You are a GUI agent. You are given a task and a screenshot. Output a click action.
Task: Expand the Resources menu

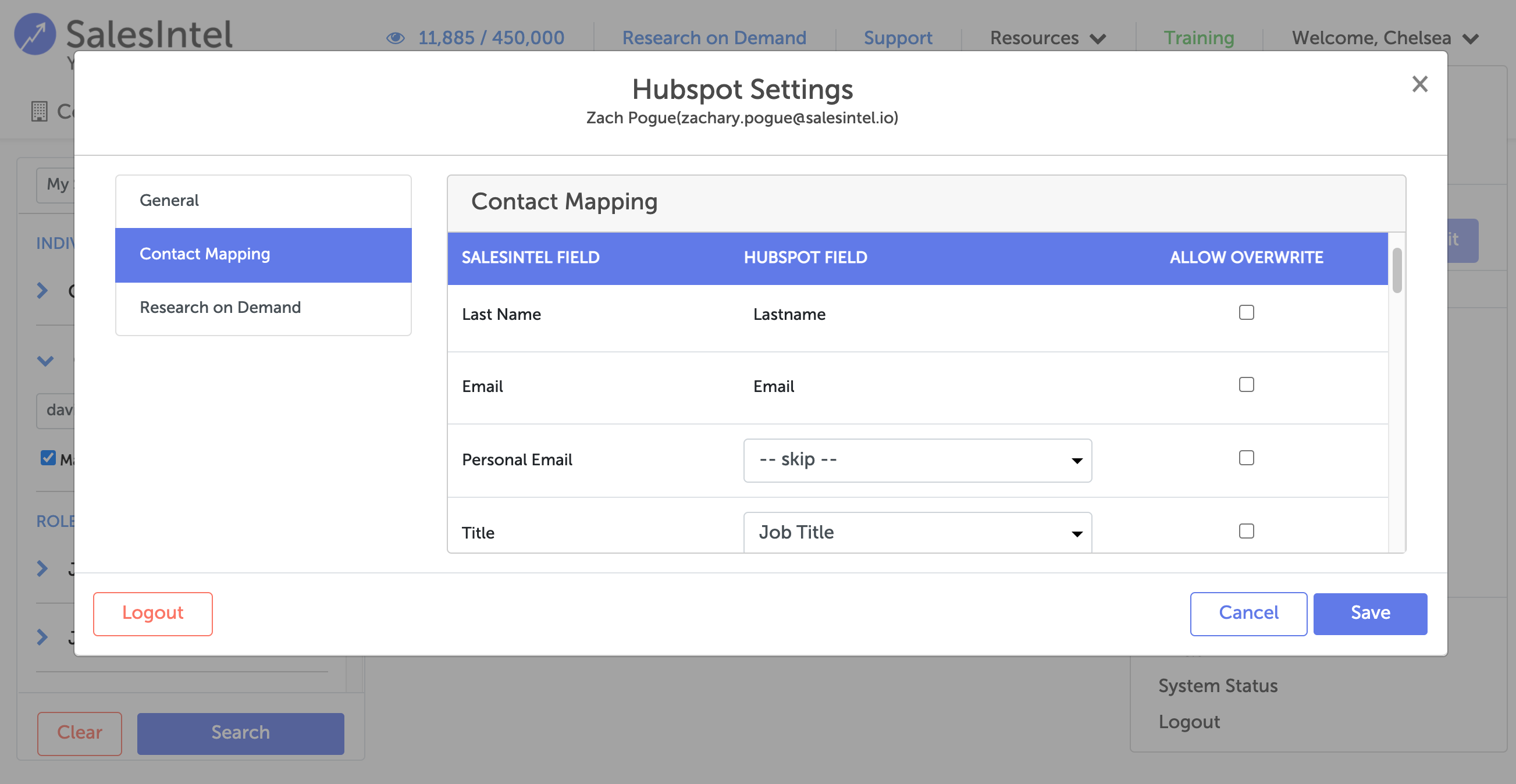pos(1048,38)
